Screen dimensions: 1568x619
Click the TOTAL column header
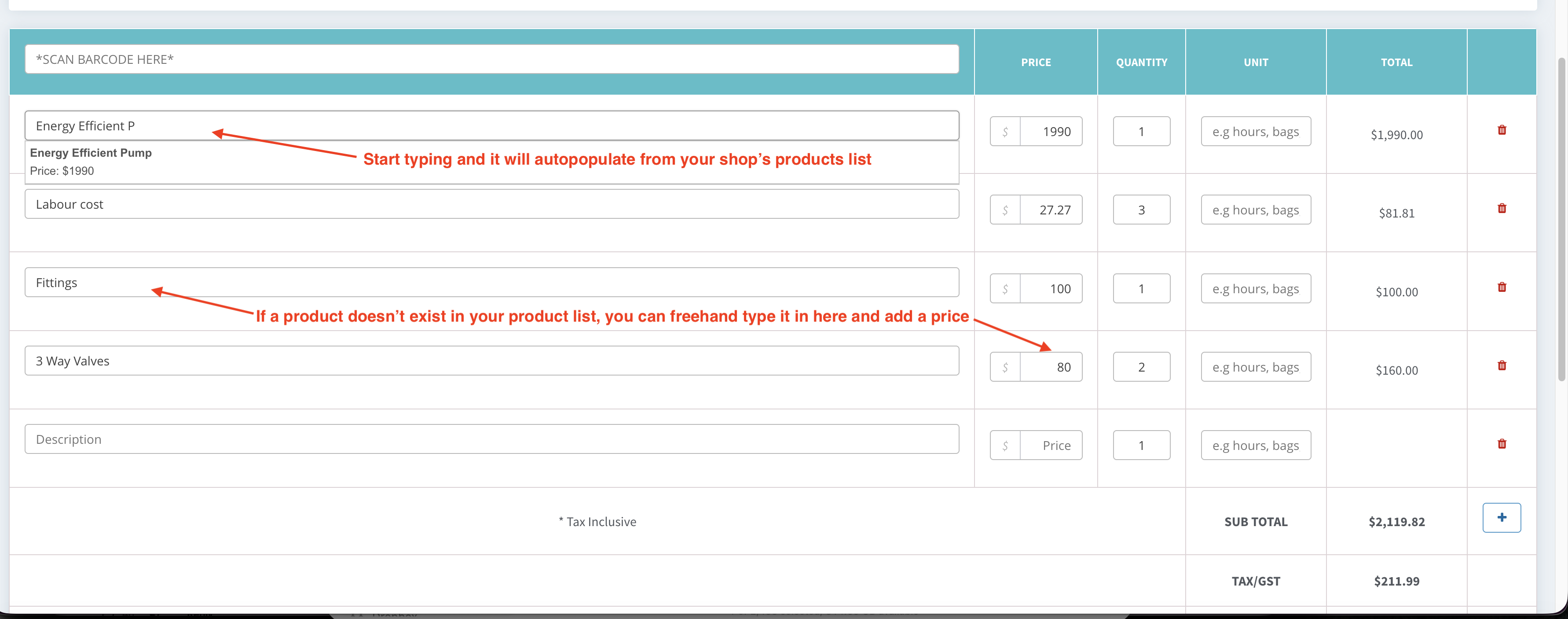1396,62
